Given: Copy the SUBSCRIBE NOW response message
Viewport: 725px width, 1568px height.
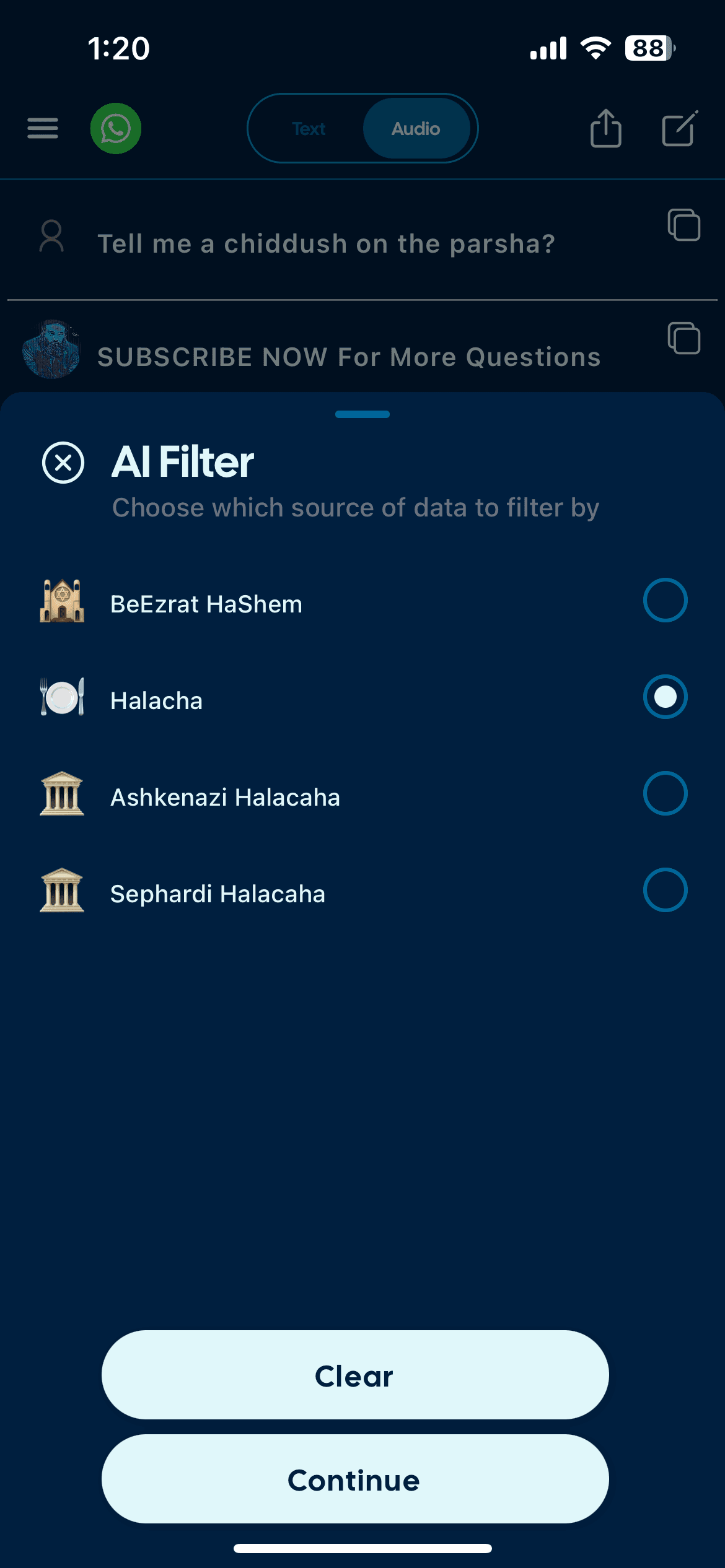Looking at the screenshot, I should 683,338.
